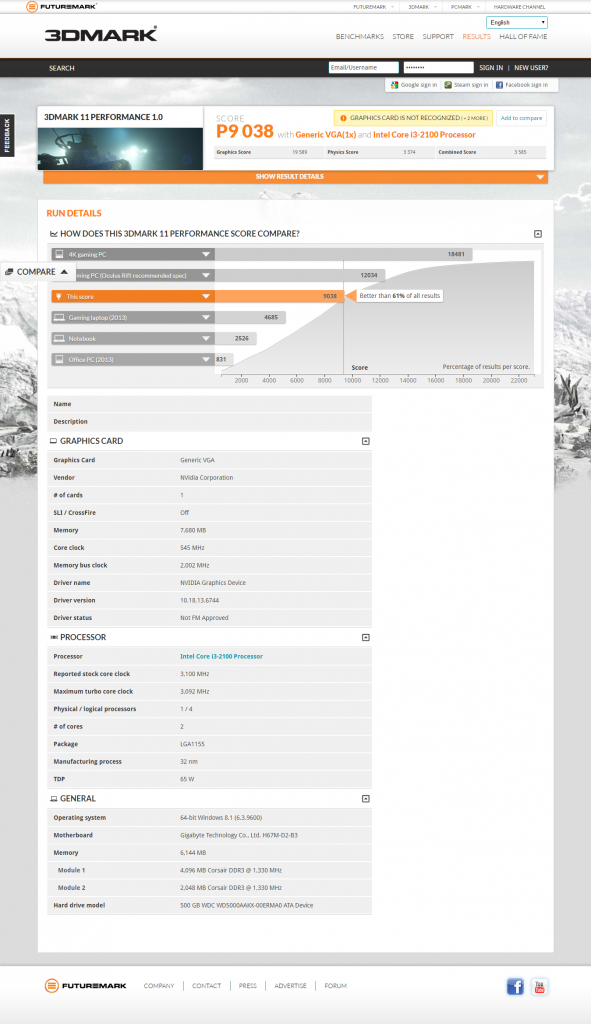Open Forum footer link
This screenshot has height=1024, width=591.
click(336, 986)
